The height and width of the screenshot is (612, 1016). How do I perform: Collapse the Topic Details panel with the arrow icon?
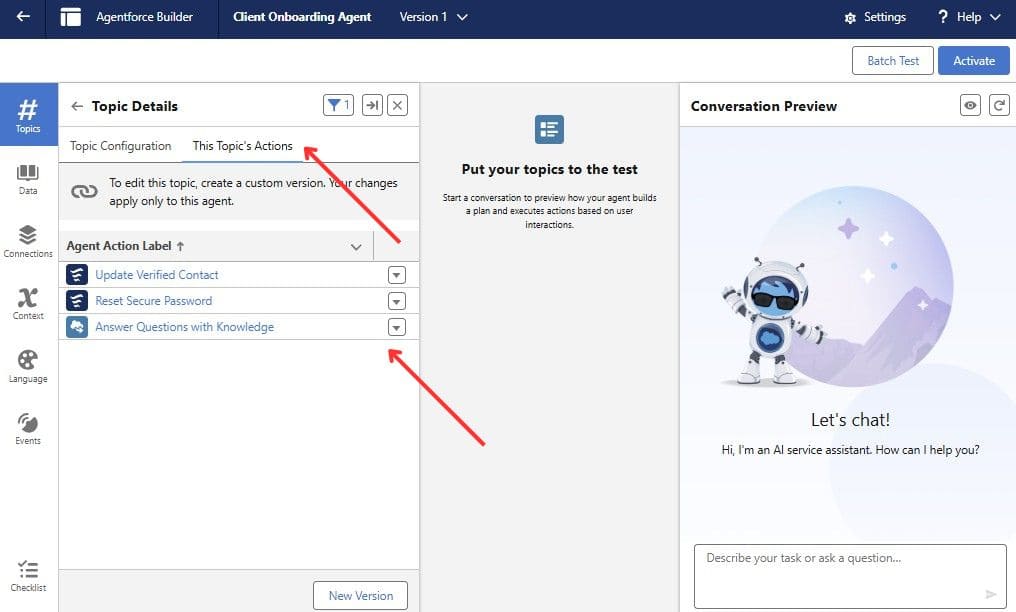click(x=372, y=105)
